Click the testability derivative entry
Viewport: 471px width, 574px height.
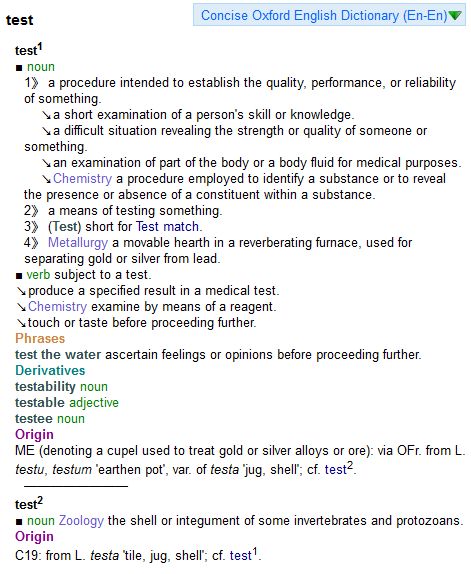point(45,387)
